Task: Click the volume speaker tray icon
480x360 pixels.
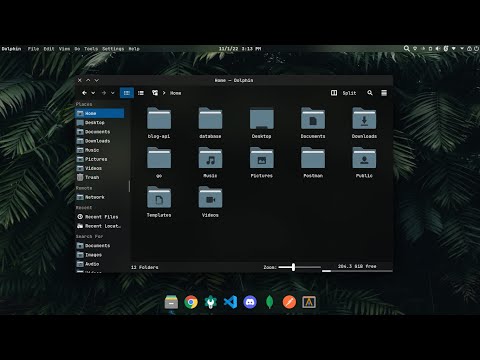Action: point(438,49)
